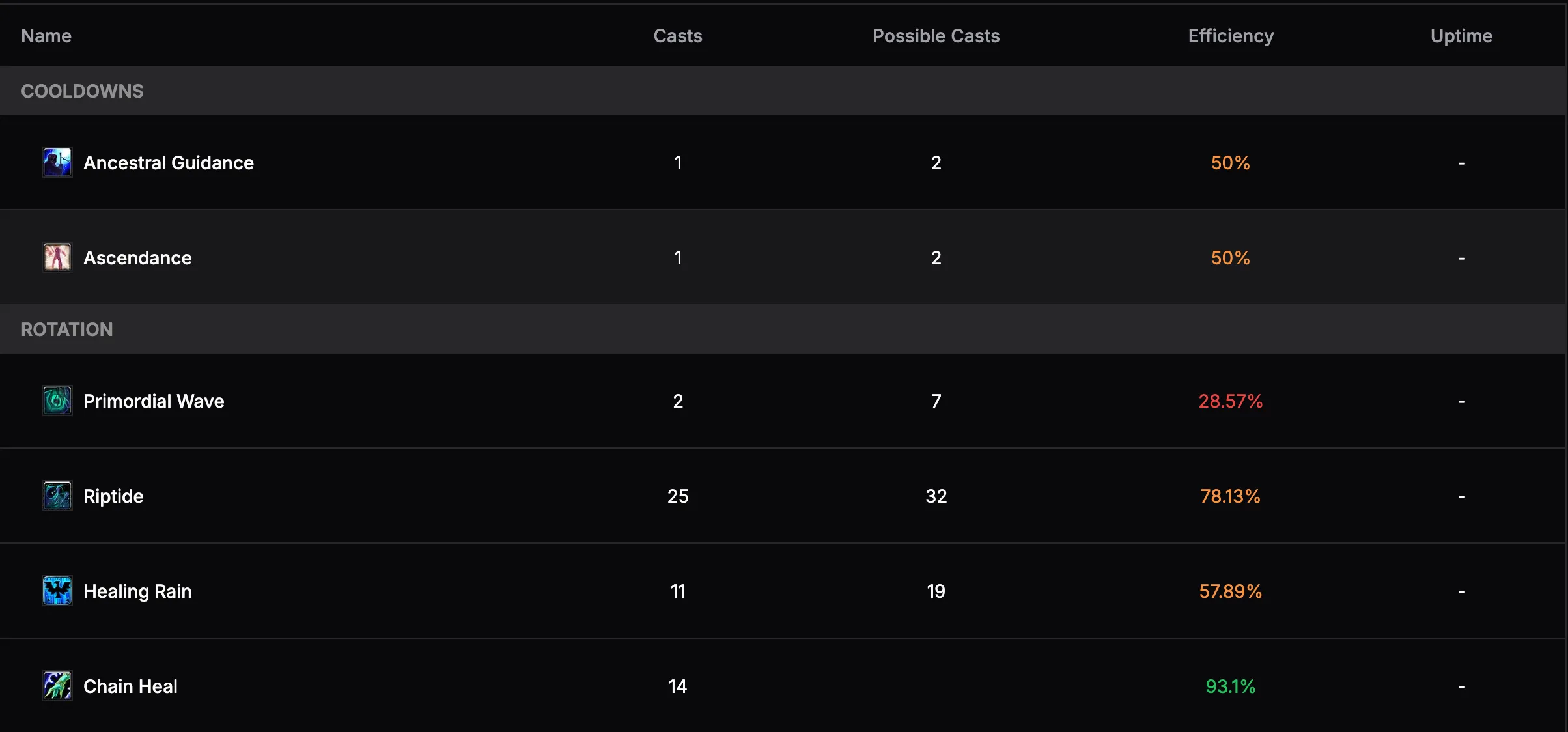
Task: Sort by the Casts column header
Action: point(678,36)
